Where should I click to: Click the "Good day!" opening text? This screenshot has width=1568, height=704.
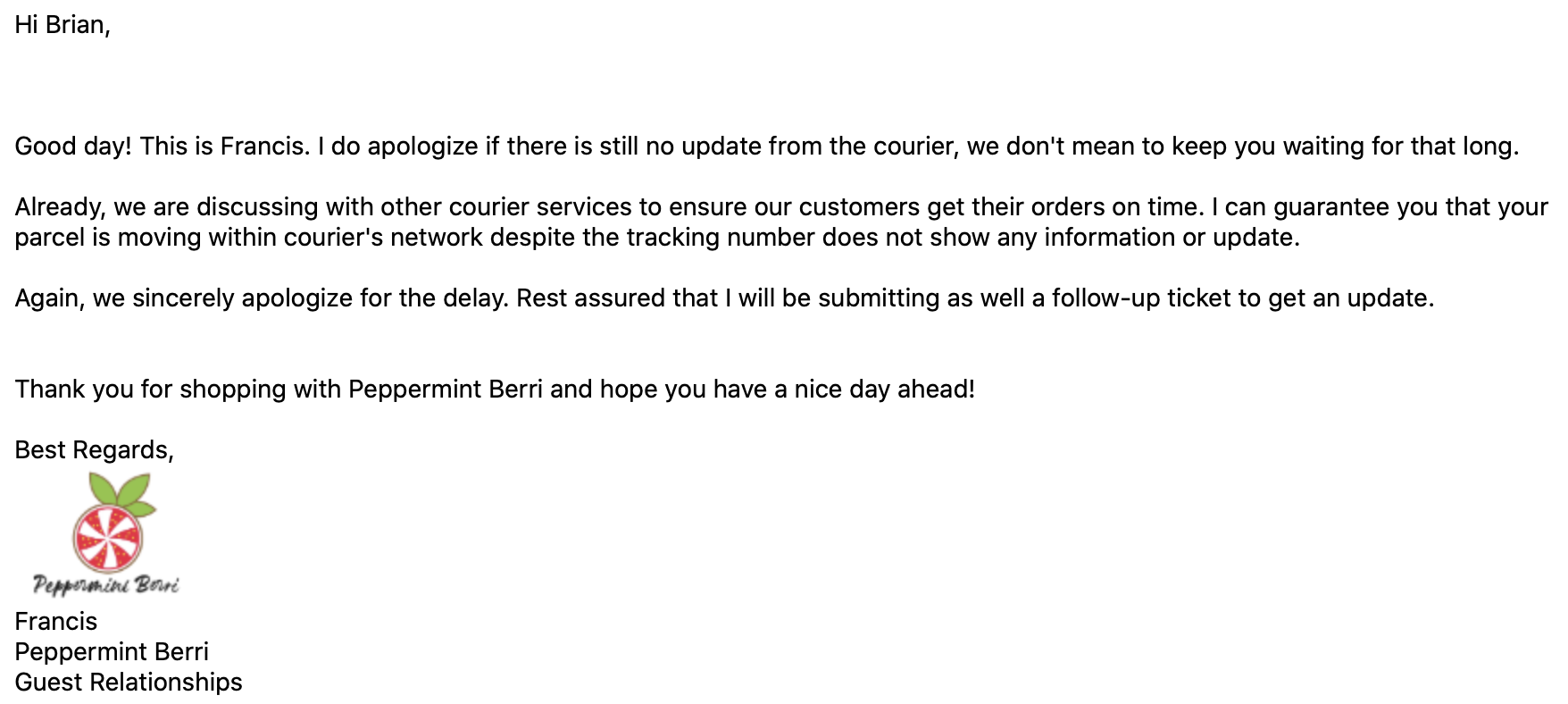click(73, 147)
